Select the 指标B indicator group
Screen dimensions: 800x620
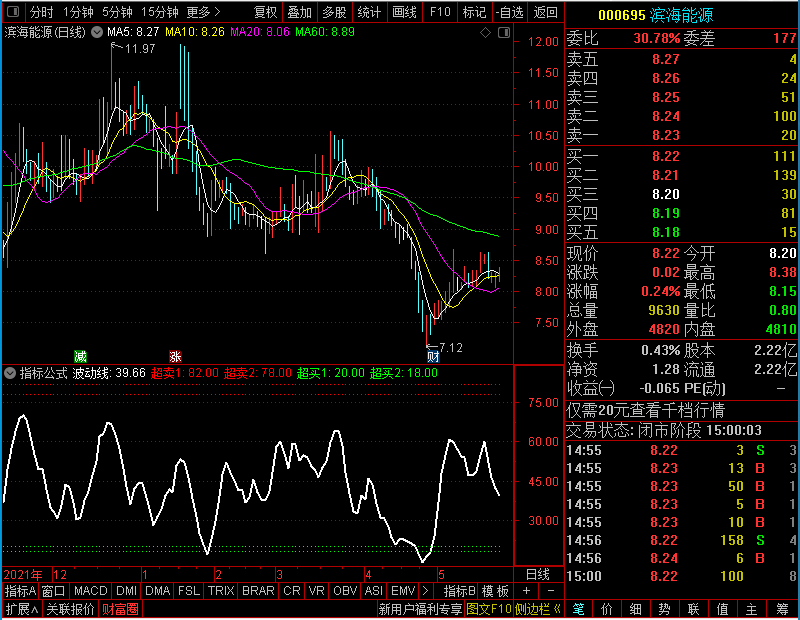pyautogui.click(x=459, y=591)
